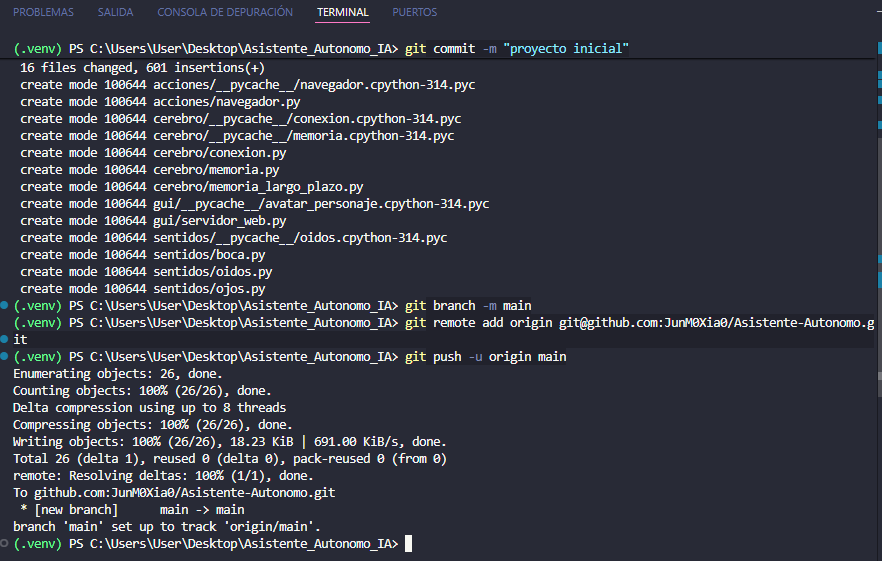Click the sentidos/oidos.py path entry
This screenshot has height=561, width=882.
point(213,272)
